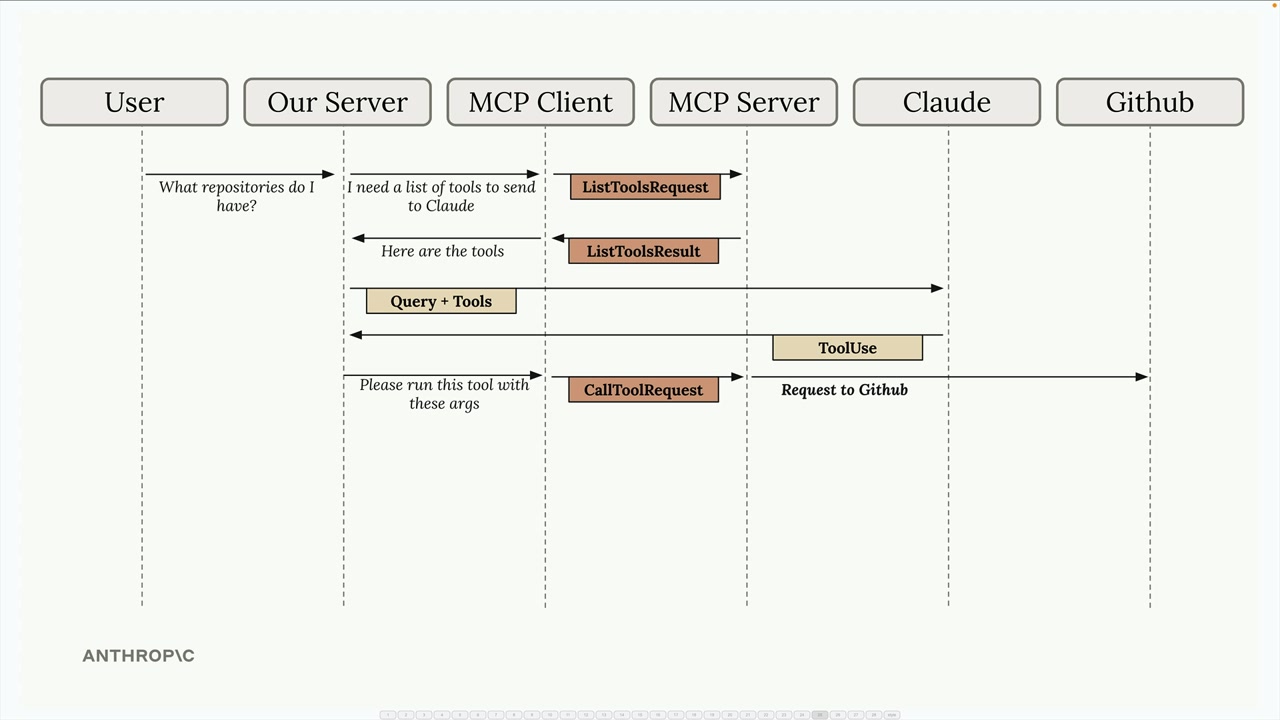Click the ListToolsResult message label
1280x720 pixels.
[x=643, y=251]
